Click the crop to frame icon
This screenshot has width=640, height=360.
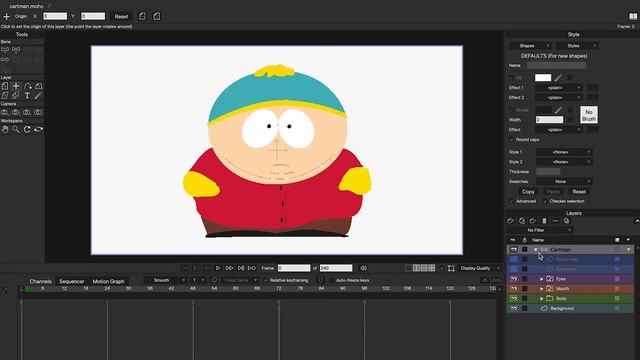pyautogui.click(x=451, y=268)
